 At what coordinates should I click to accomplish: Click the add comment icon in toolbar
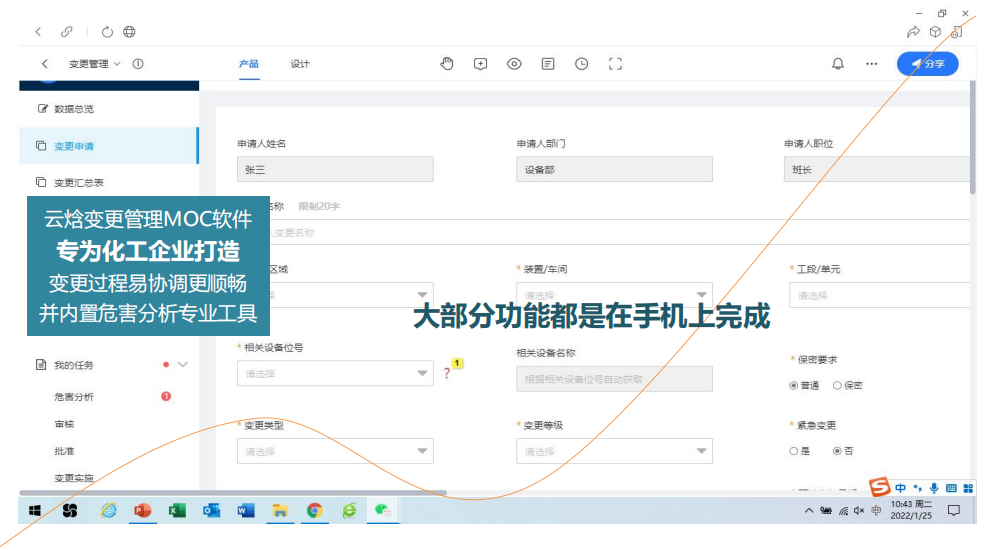480,64
